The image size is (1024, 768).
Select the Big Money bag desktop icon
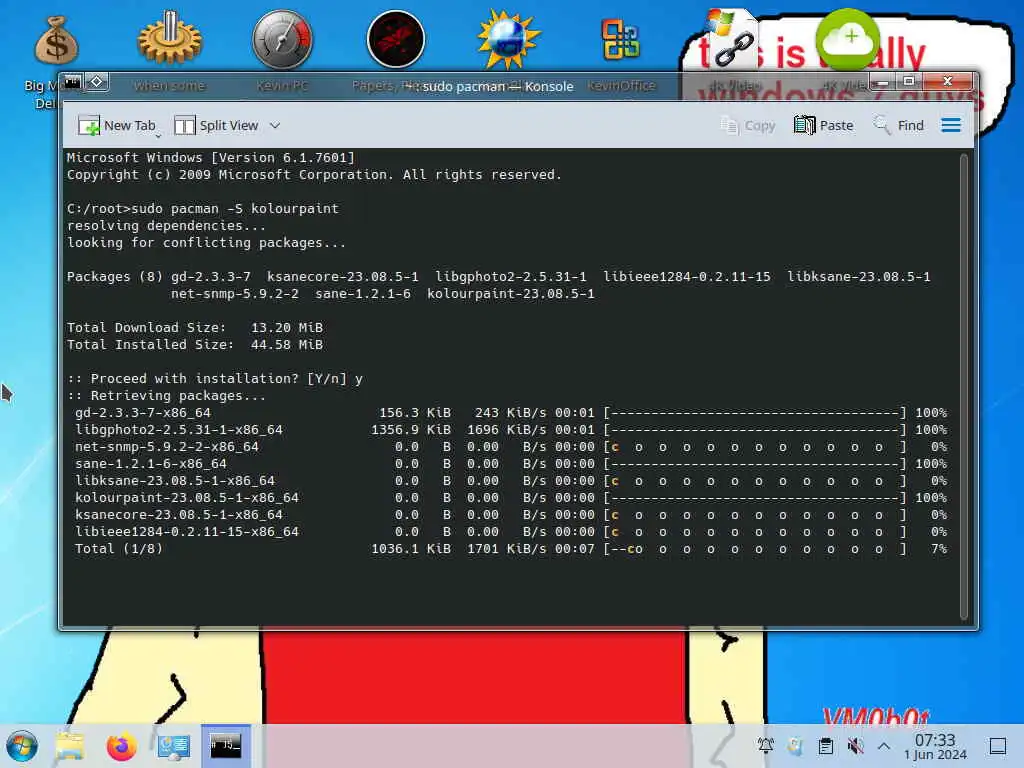pos(55,42)
